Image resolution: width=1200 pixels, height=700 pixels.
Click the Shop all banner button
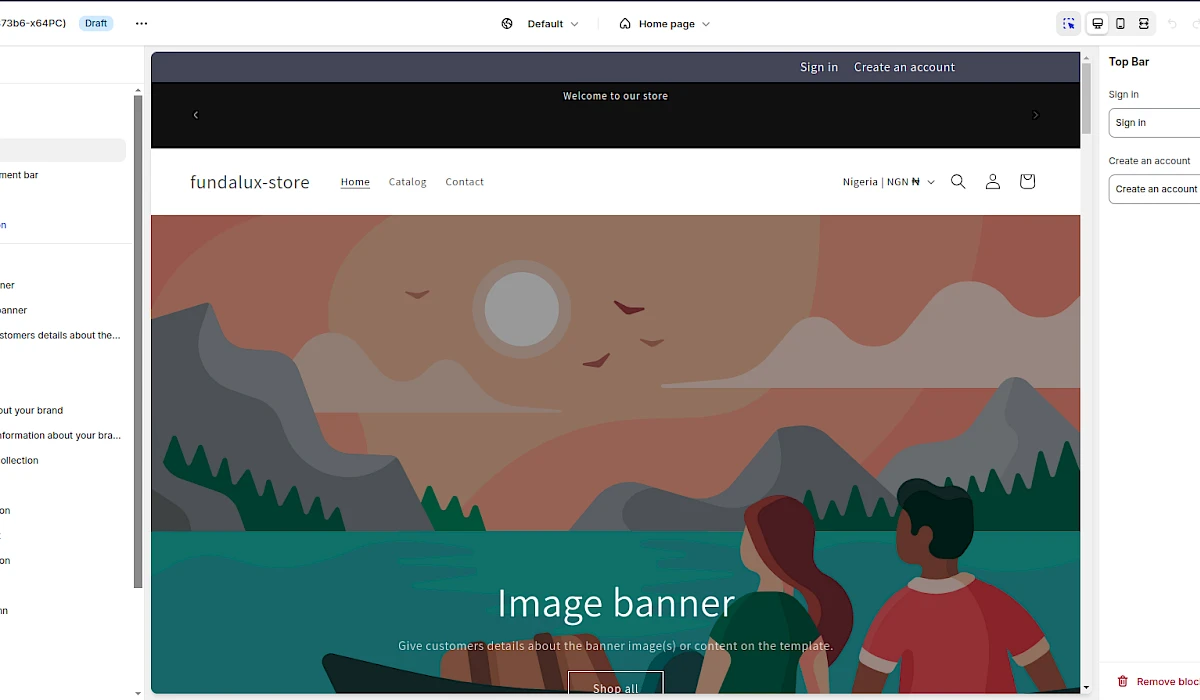615,687
